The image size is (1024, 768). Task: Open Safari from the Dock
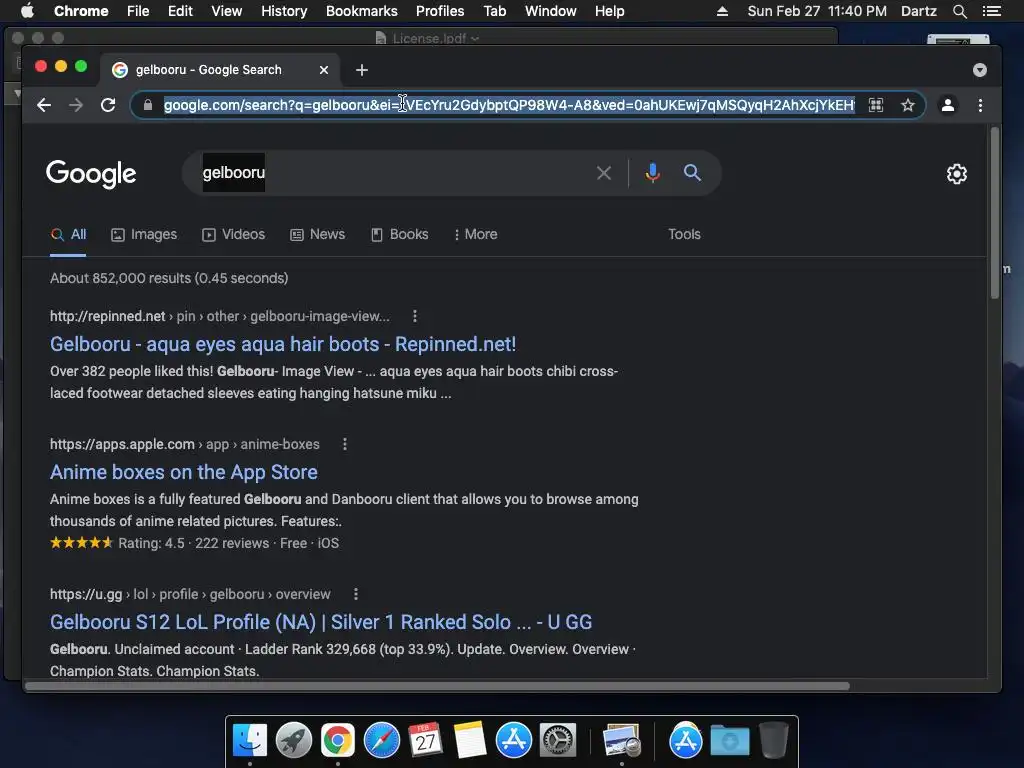click(x=382, y=741)
